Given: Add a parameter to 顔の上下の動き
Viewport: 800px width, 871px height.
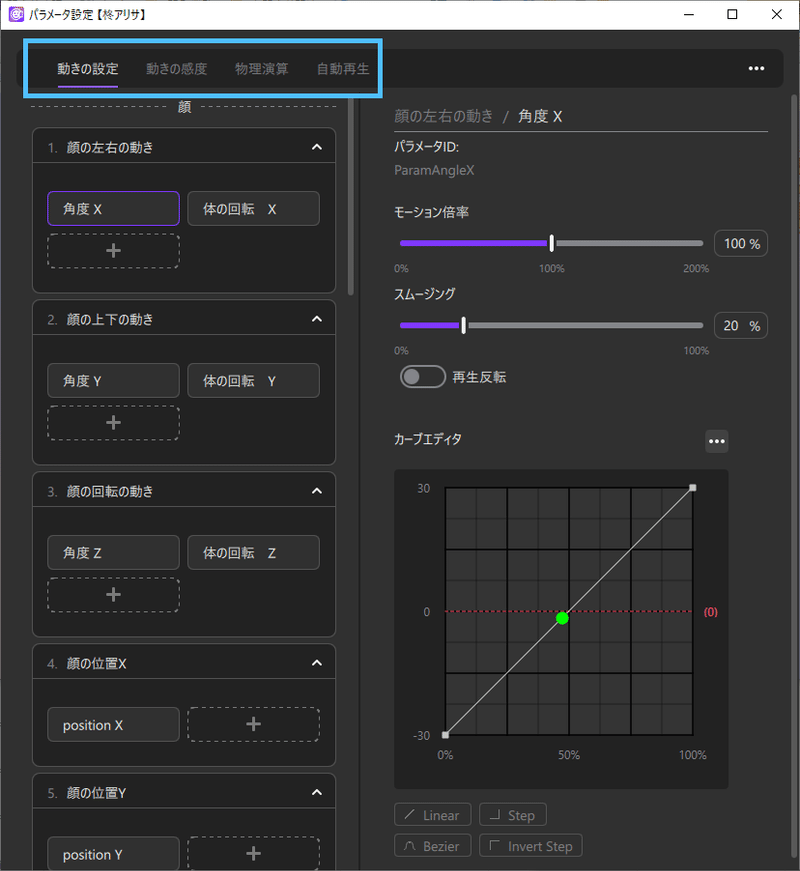Looking at the screenshot, I should (x=113, y=423).
